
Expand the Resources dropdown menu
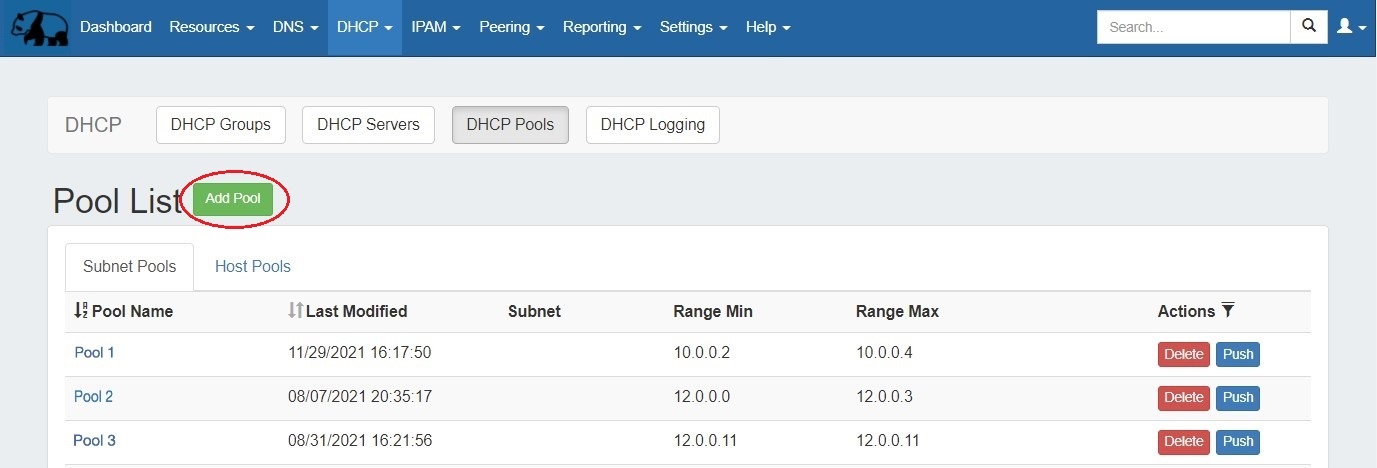click(211, 27)
